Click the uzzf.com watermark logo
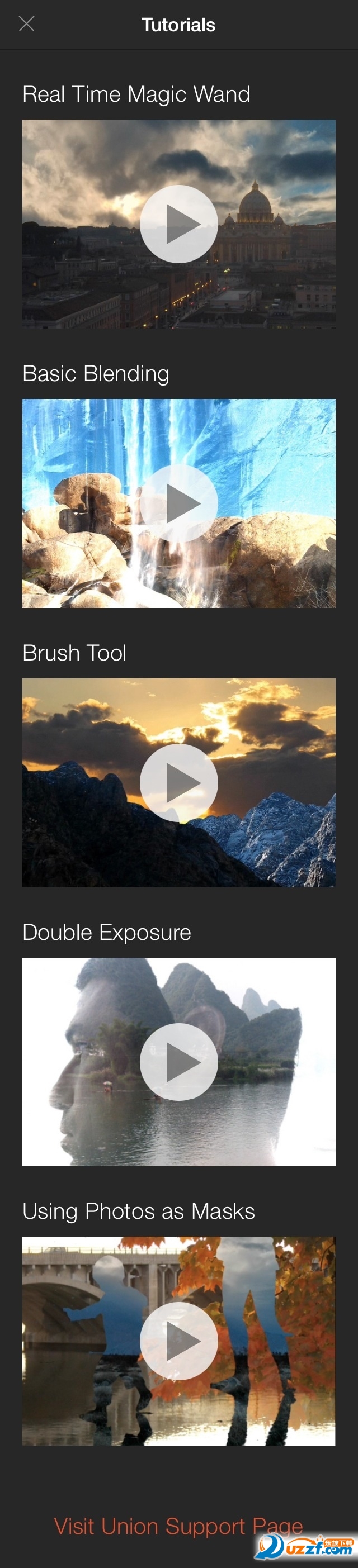358x1568 pixels. [304, 1546]
